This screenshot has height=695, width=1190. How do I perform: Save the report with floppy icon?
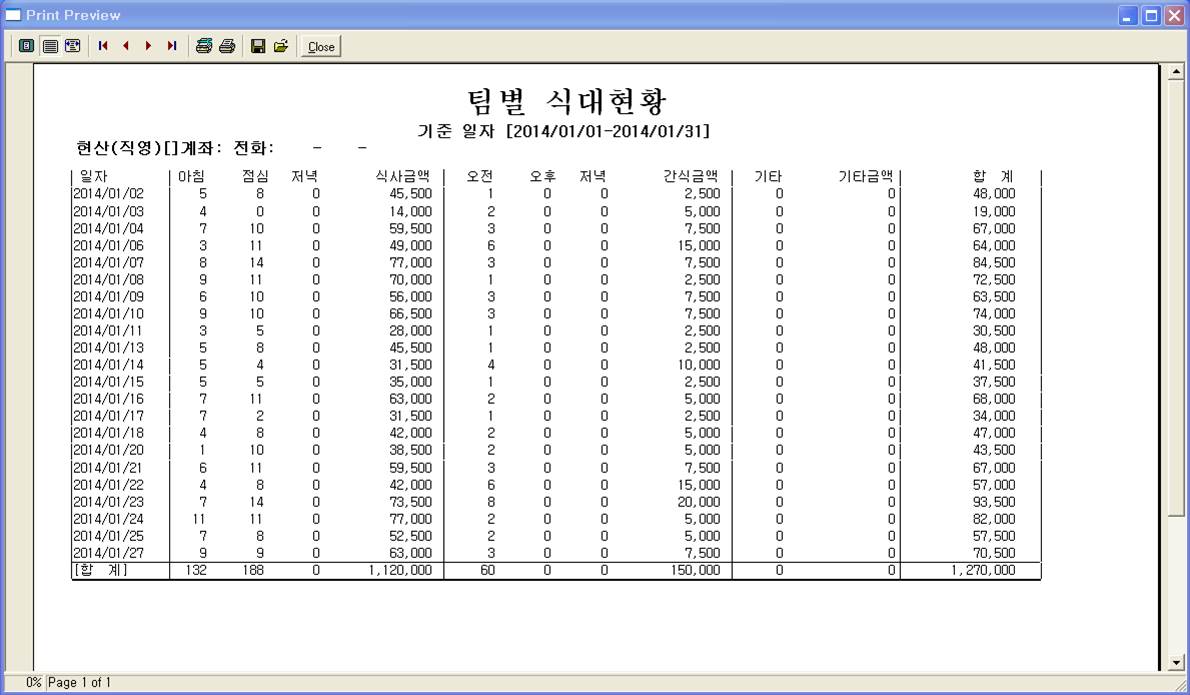click(x=258, y=46)
